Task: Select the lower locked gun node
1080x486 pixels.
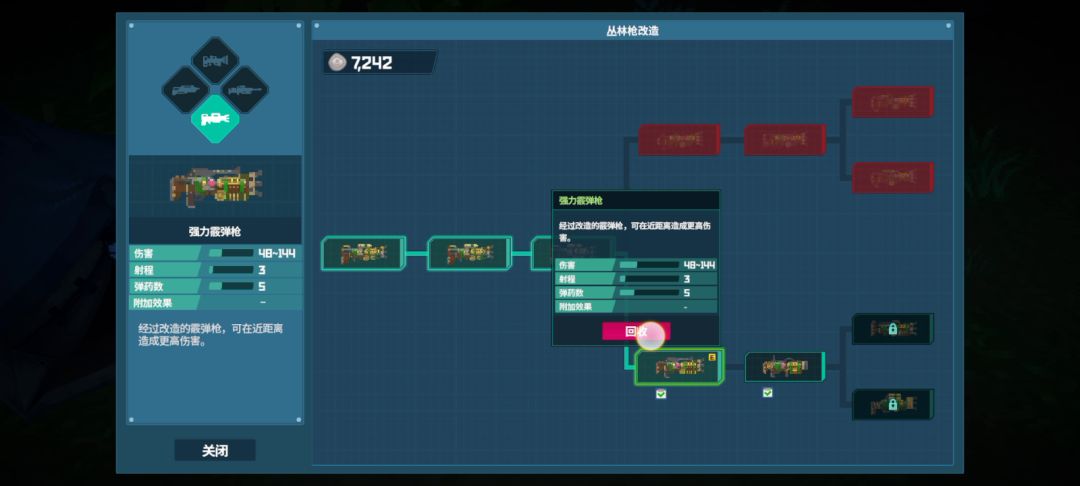Action: point(893,405)
